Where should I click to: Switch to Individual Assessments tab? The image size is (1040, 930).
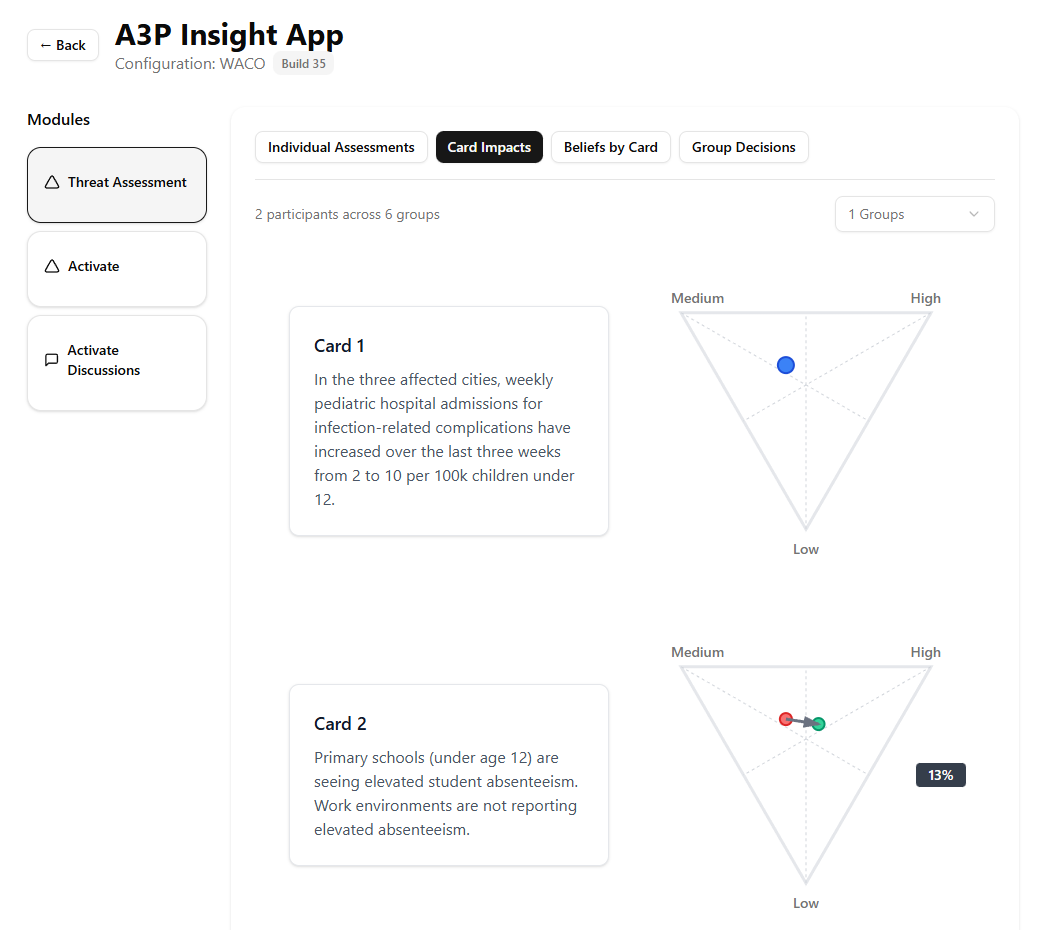coord(341,147)
